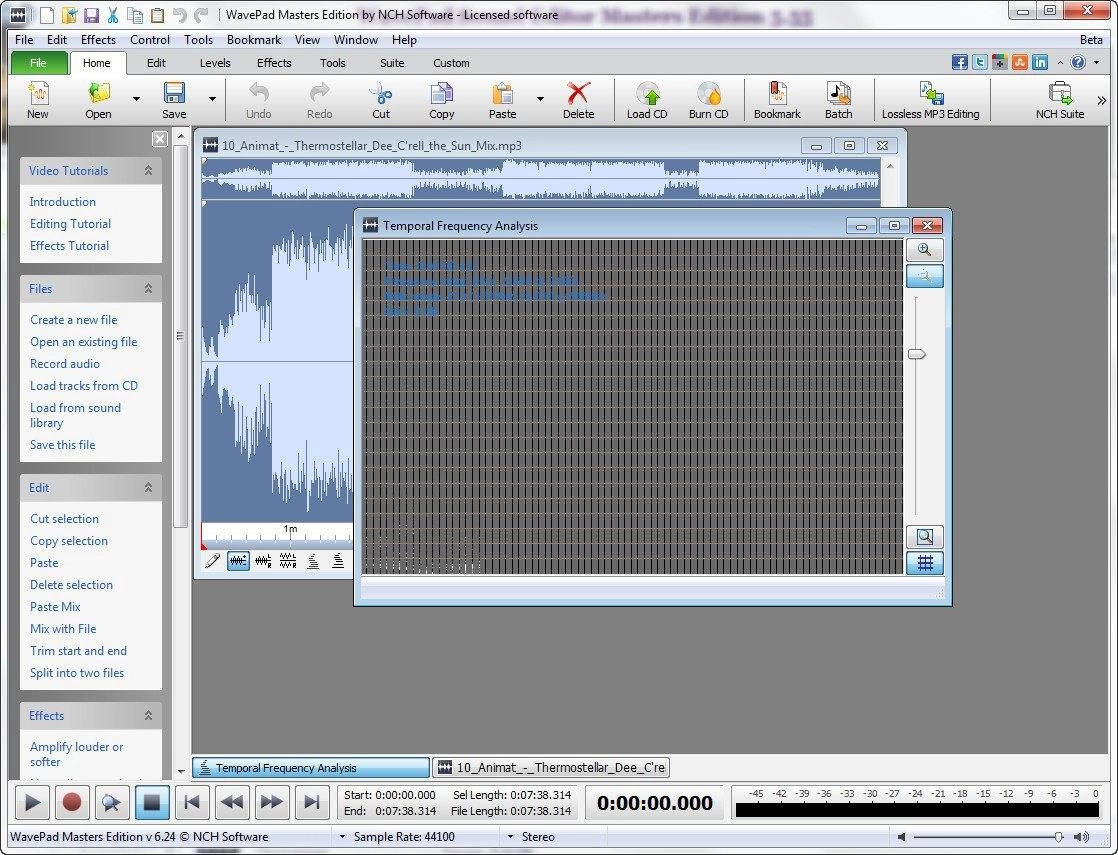Viewport: 1118px width, 855px height.
Task: Click the Open folder toolbar icon
Action: tap(98, 100)
